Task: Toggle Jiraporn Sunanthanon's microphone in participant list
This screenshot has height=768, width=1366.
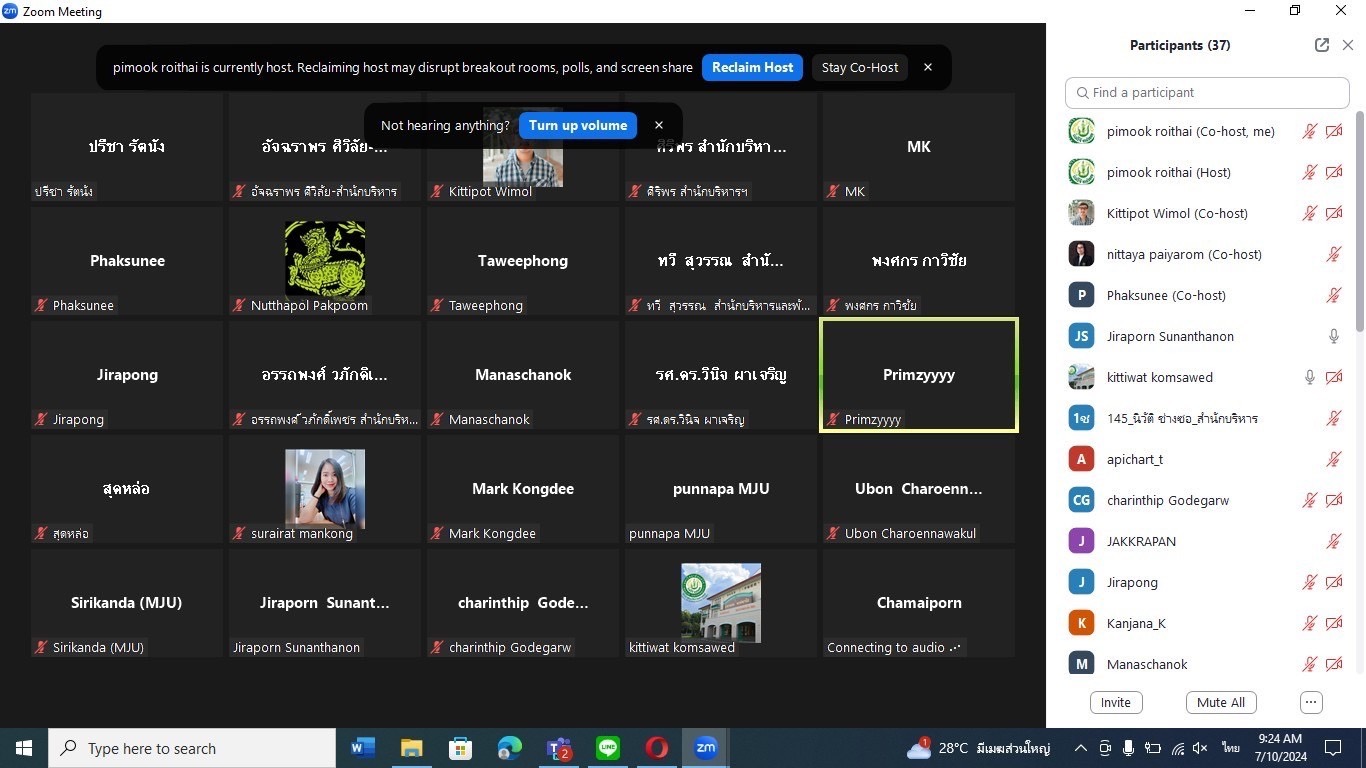Action: (1334, 336)
